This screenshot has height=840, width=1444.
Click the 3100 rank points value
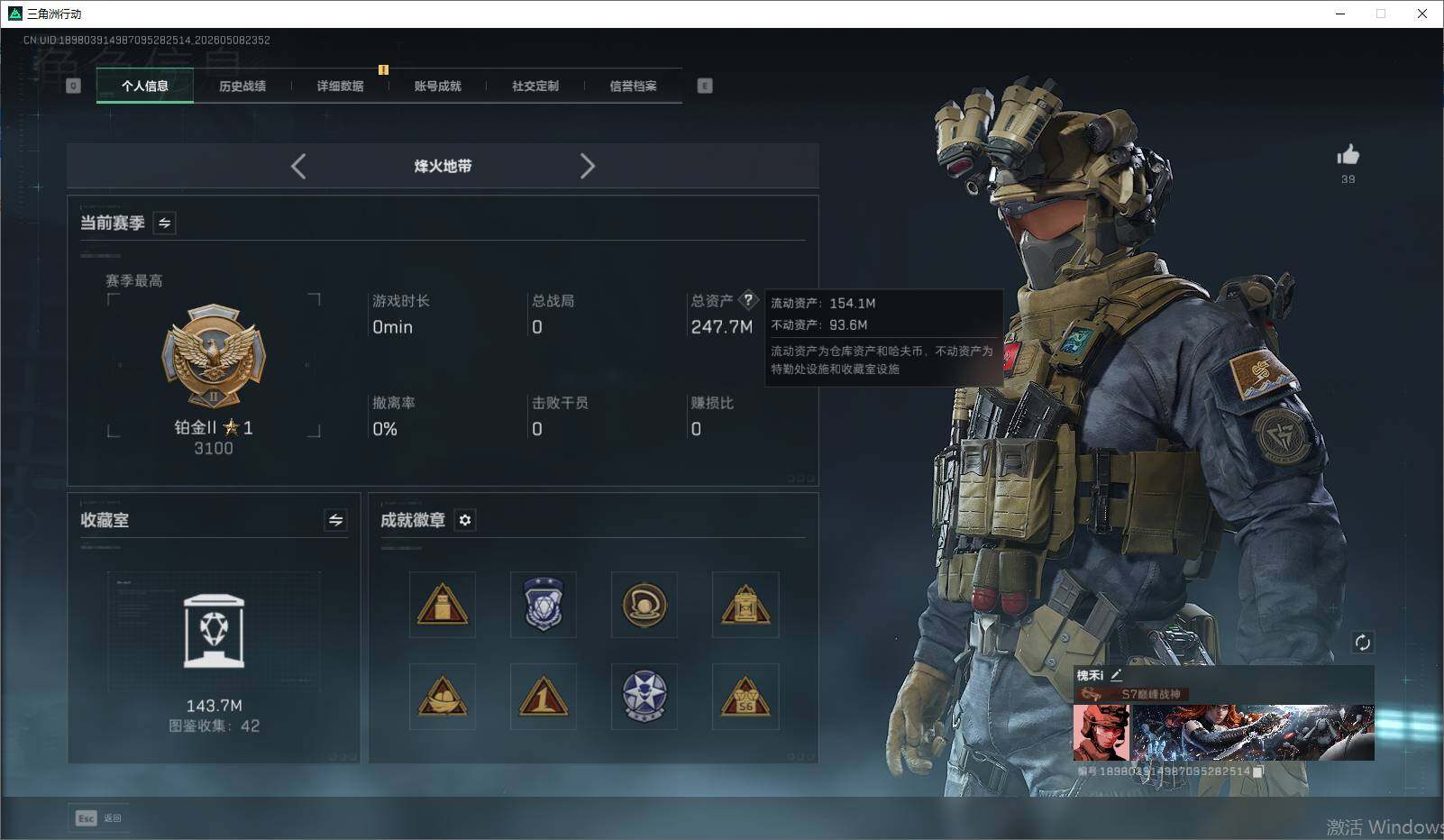[x=214, y=448]
